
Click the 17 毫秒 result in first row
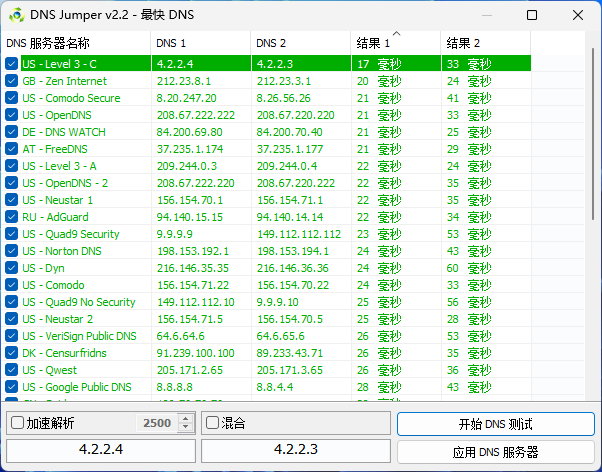pyautogui.click(x=379, y=64)
